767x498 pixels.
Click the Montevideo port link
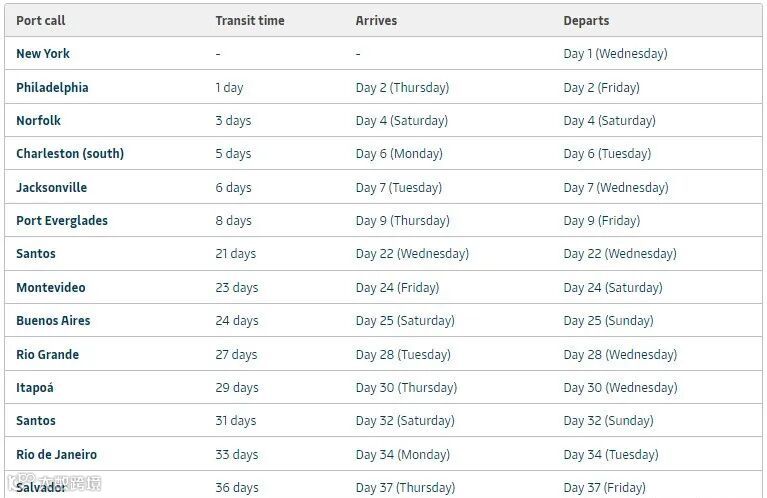[51, 288]
